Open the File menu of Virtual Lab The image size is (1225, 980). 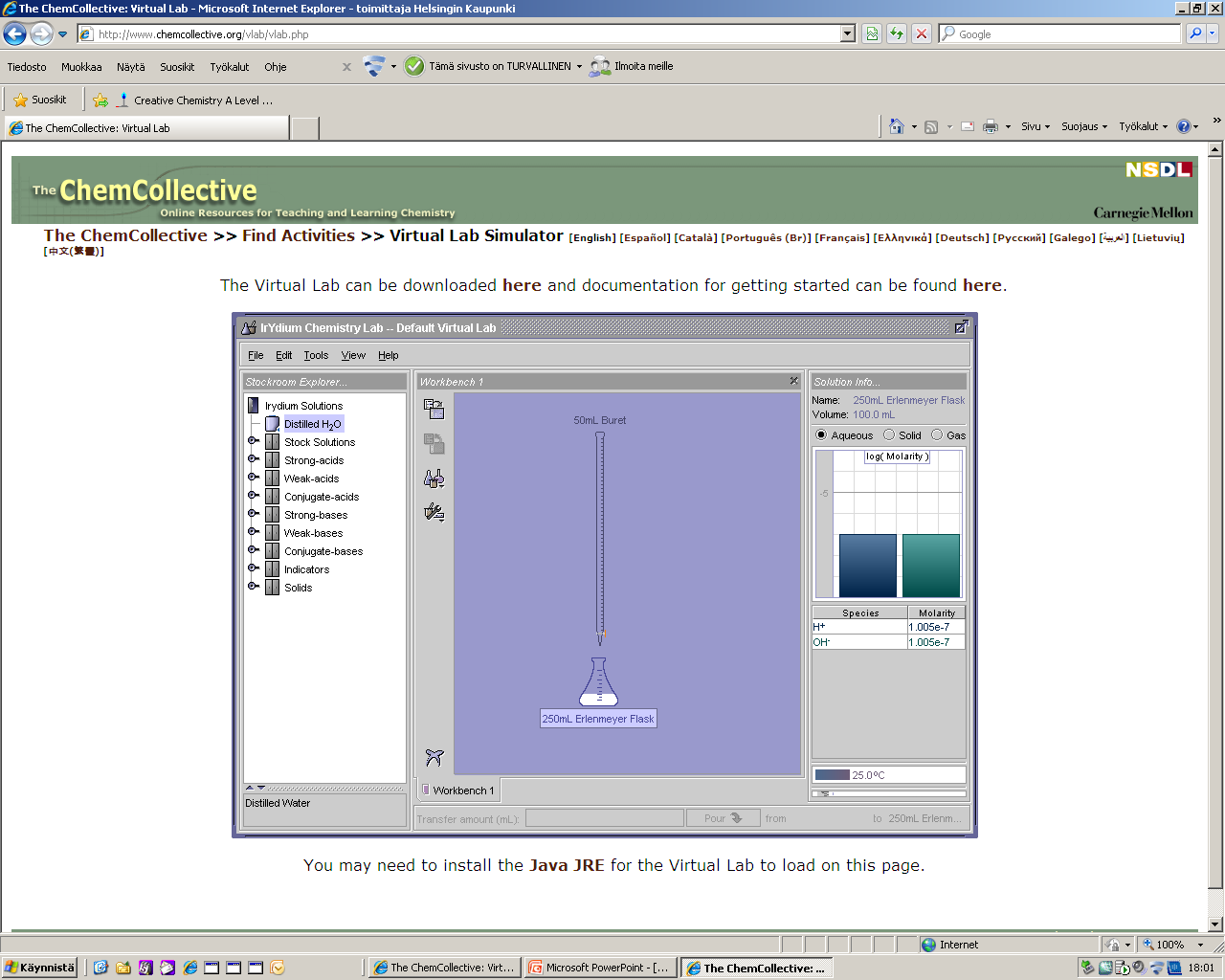coord(256,355)
